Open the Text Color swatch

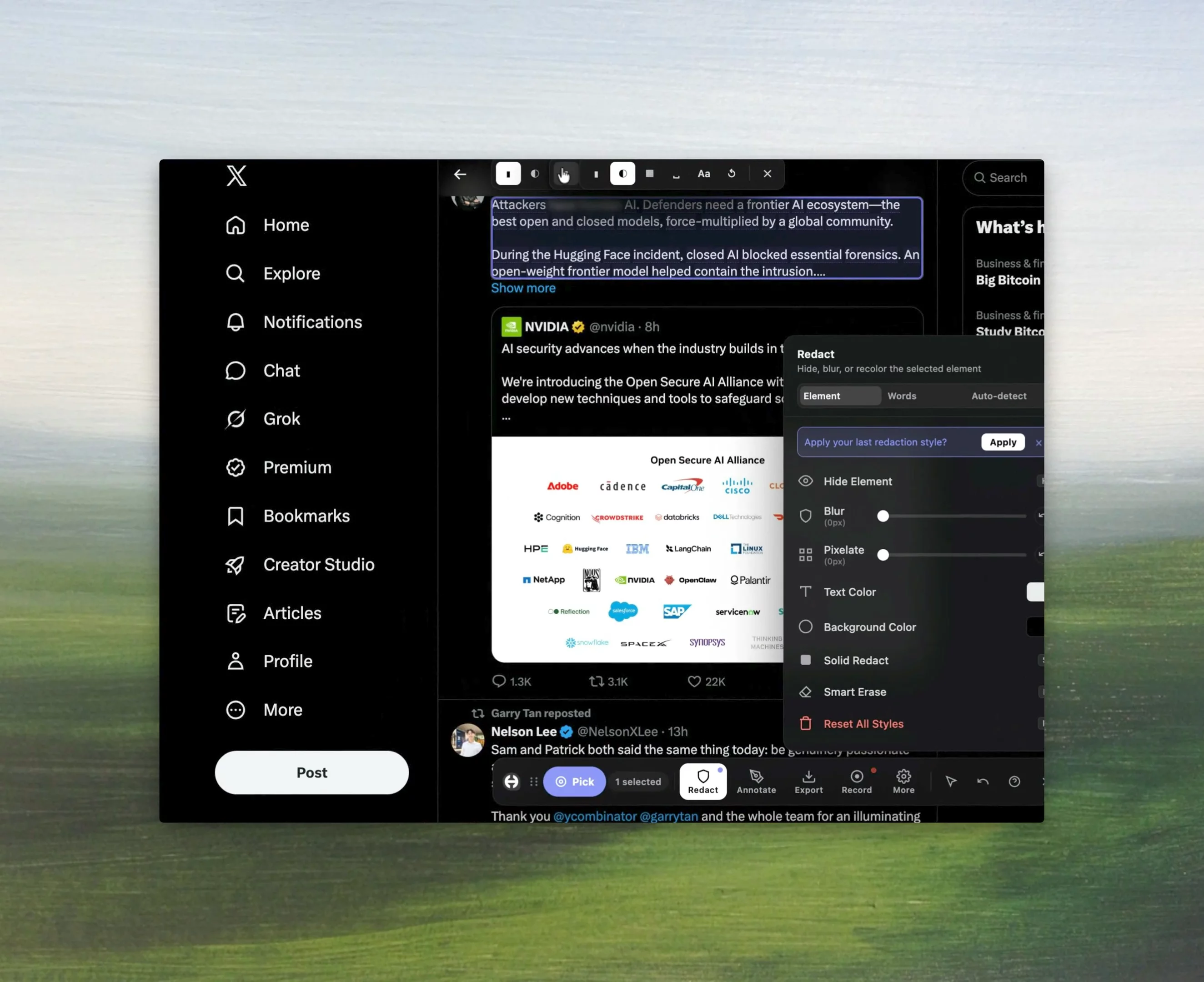[x=1035, y=591]
